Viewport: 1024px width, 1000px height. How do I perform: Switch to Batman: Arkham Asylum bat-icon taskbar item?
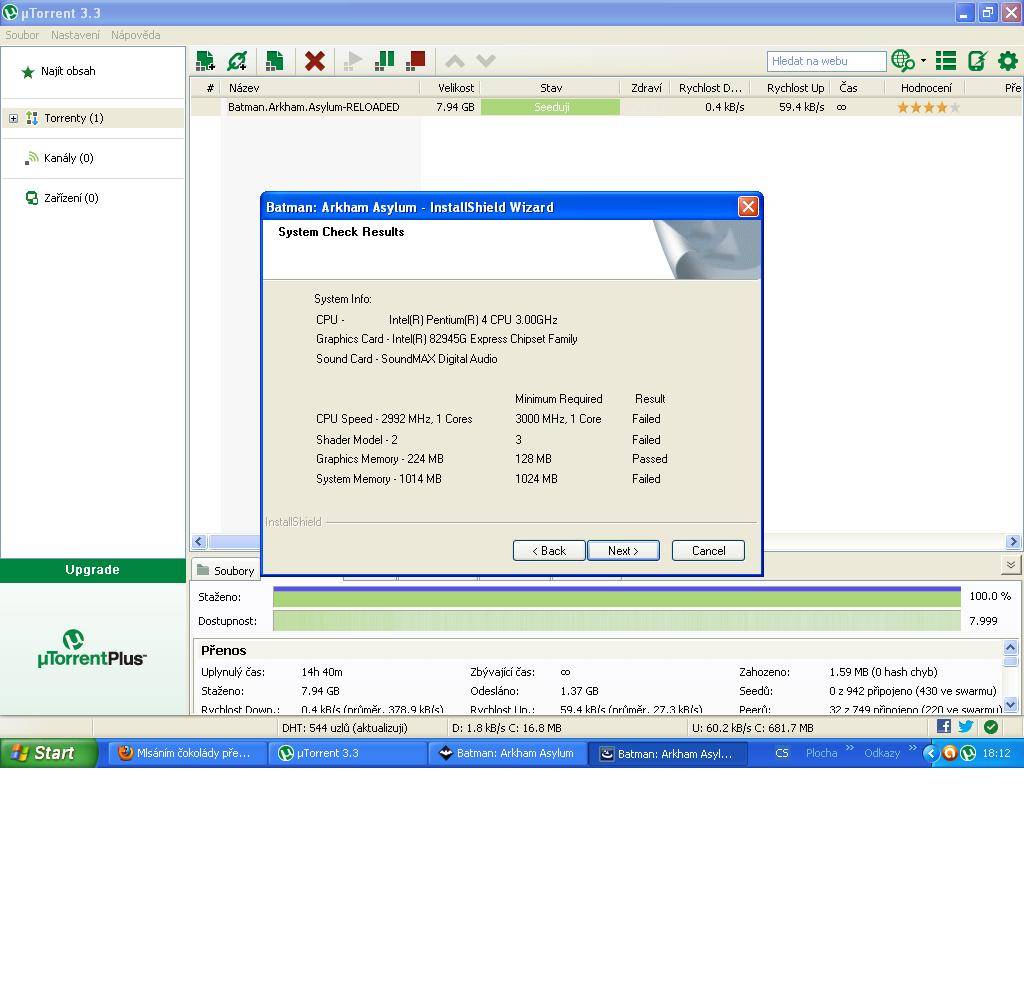point(507,753)
